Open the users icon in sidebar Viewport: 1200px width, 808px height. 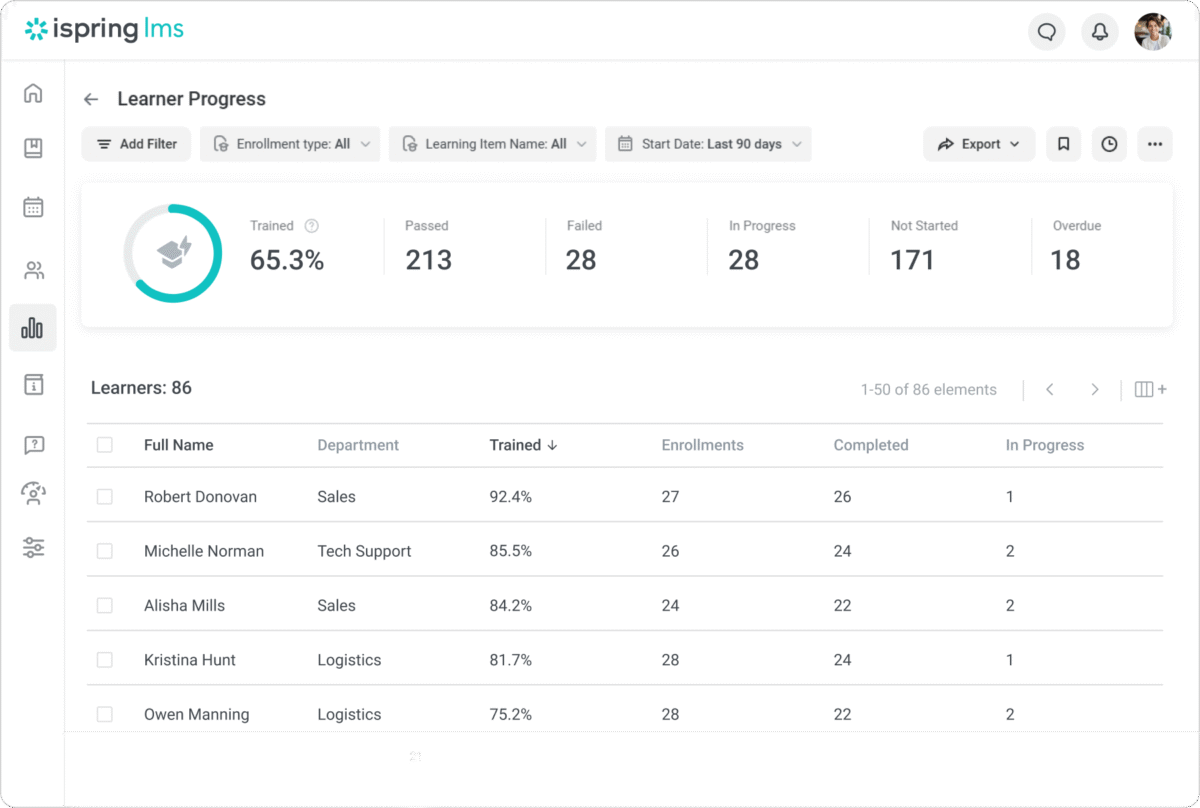[x=33, y=270]
